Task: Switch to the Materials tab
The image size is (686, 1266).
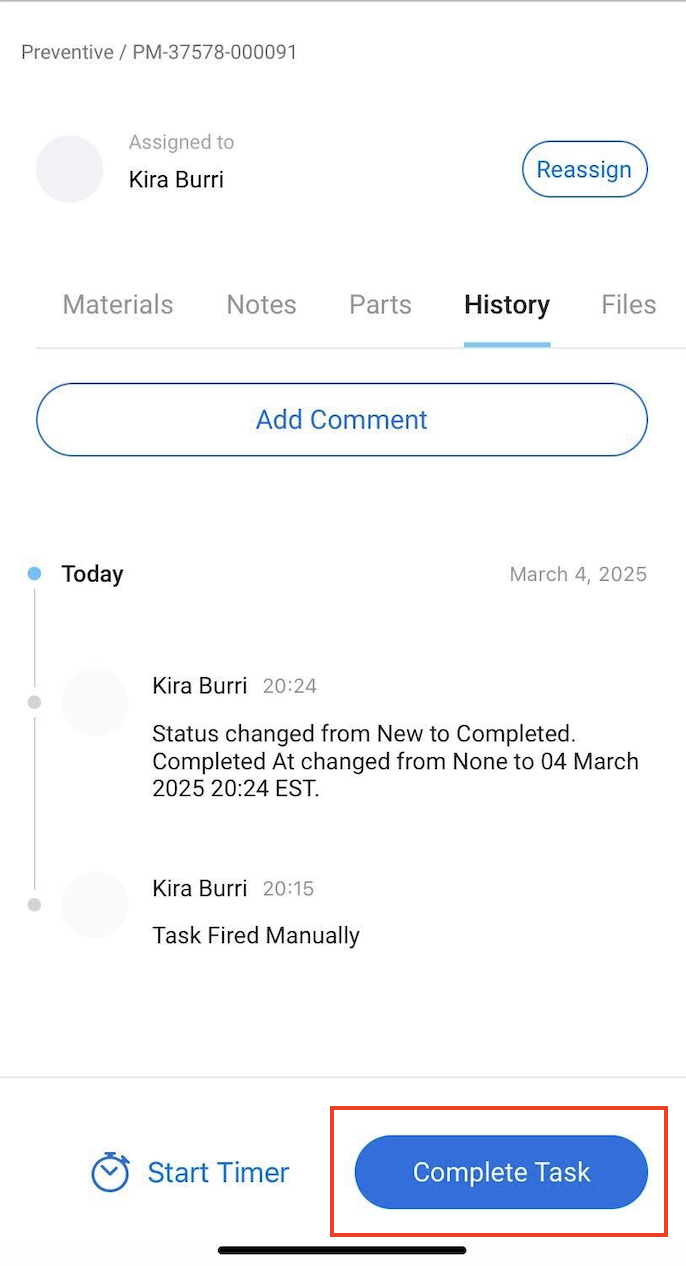Action: (x=118, y=305)
